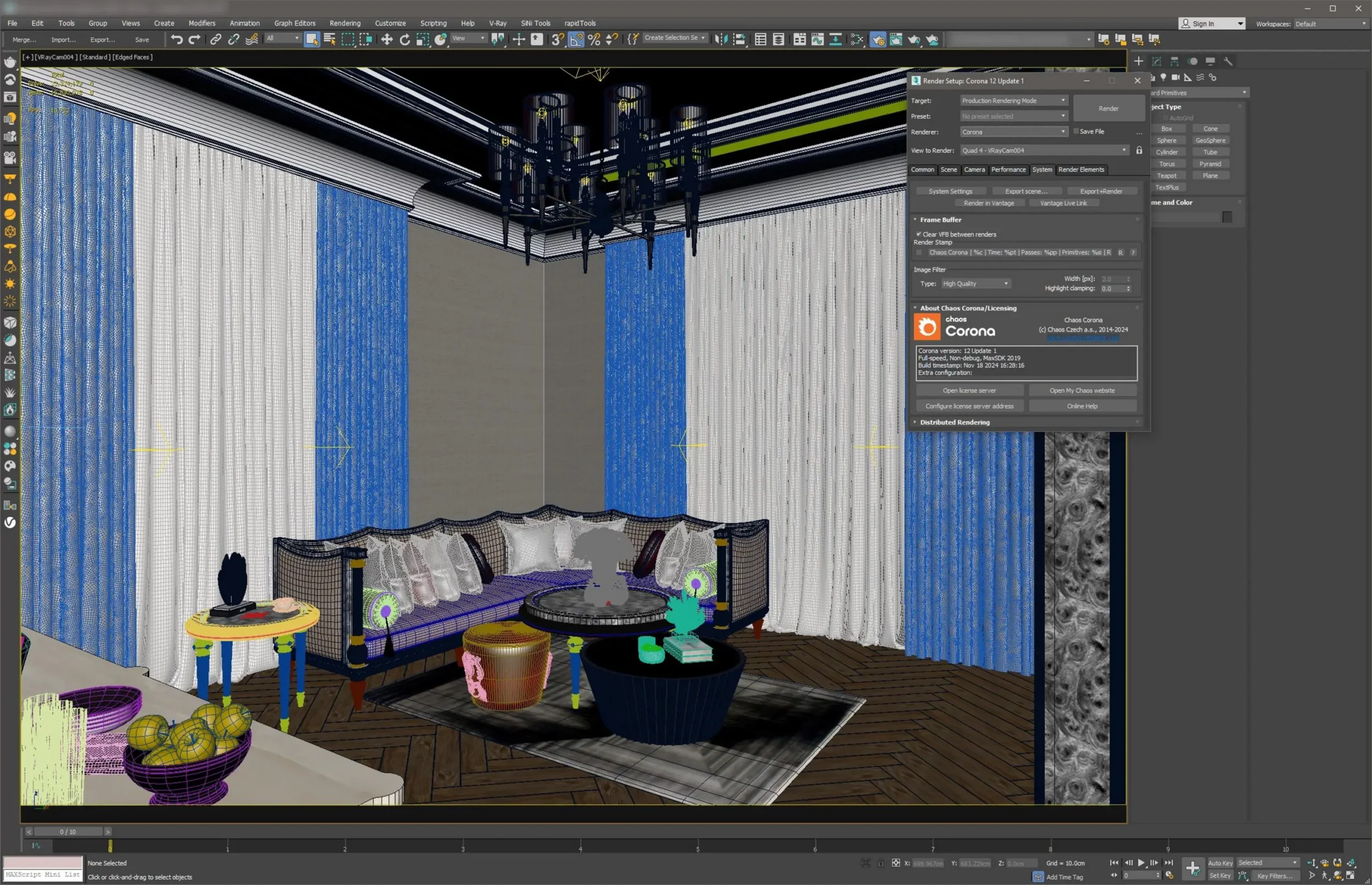Click the object color swatch

point(1227,217)
